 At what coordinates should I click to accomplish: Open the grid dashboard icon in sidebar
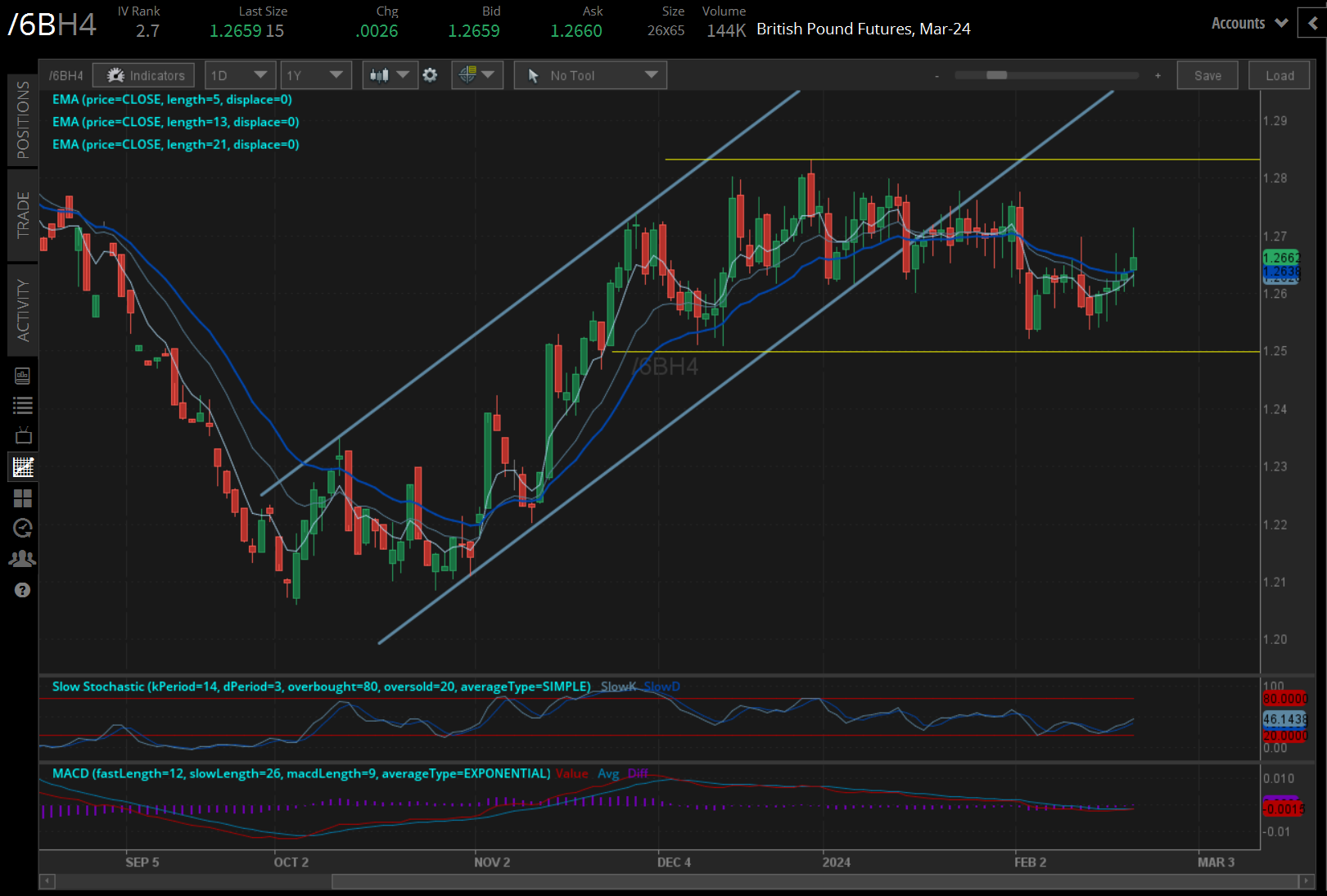click(x=22, y=498)
